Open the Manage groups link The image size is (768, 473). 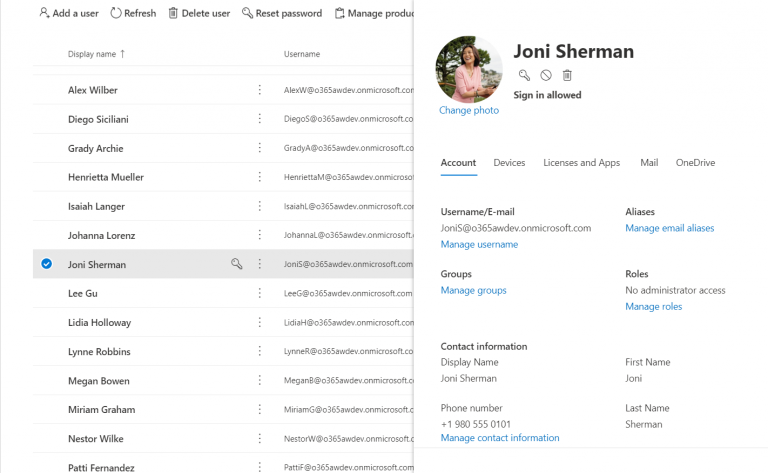click(473, 290)
